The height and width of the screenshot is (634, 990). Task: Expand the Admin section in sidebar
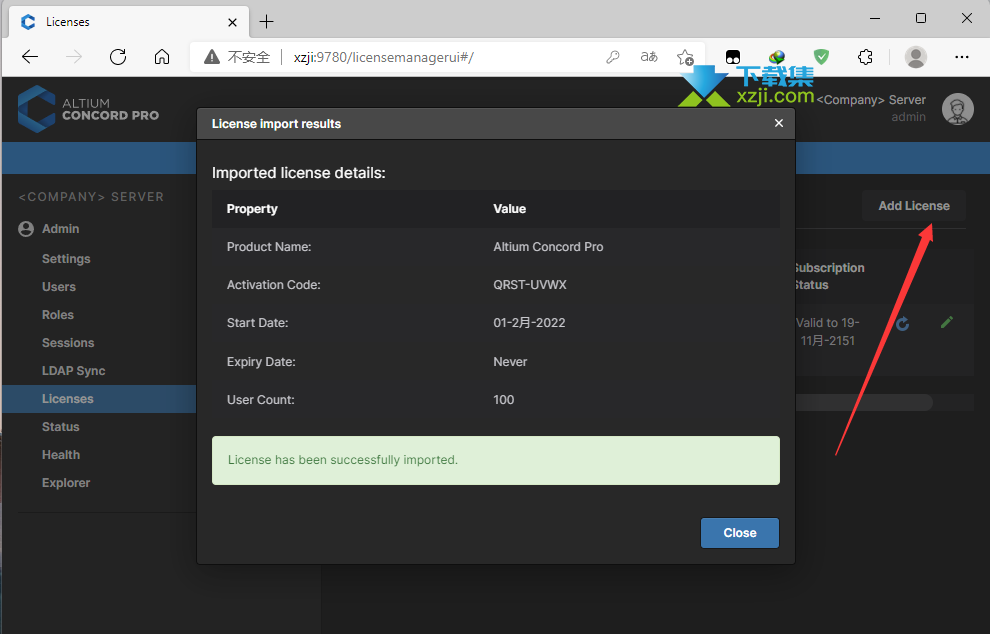[x=61, y=229]
